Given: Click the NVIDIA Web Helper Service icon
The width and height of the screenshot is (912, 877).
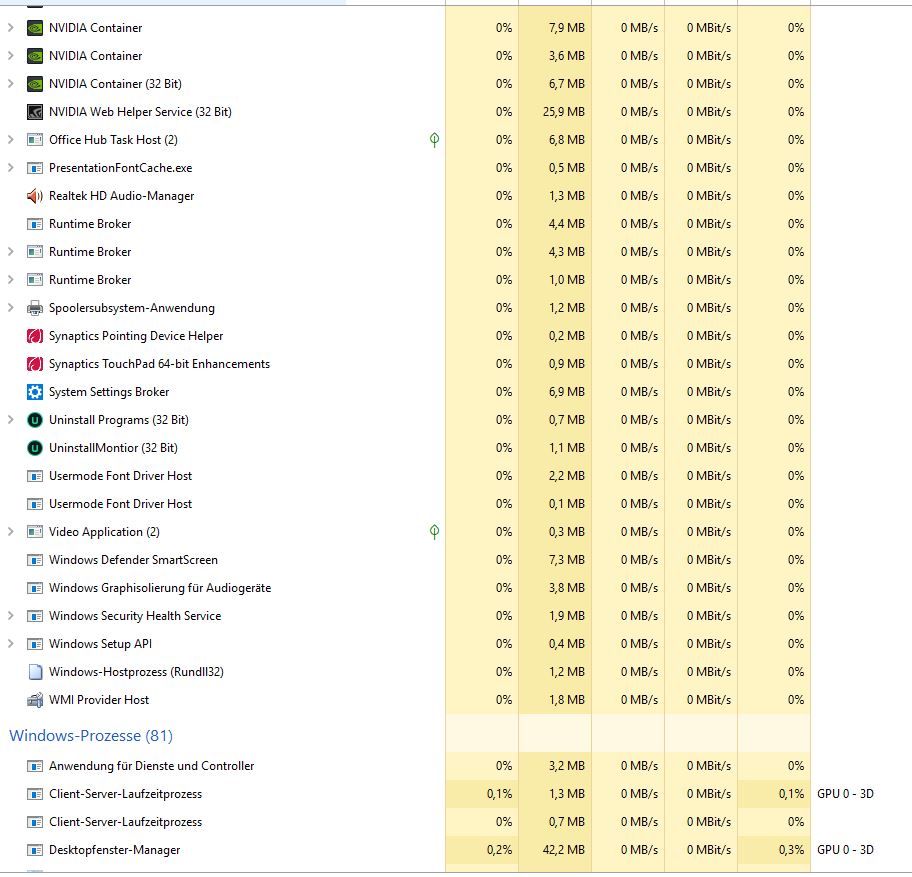Looking at the screenshot, I should (35, 112).
